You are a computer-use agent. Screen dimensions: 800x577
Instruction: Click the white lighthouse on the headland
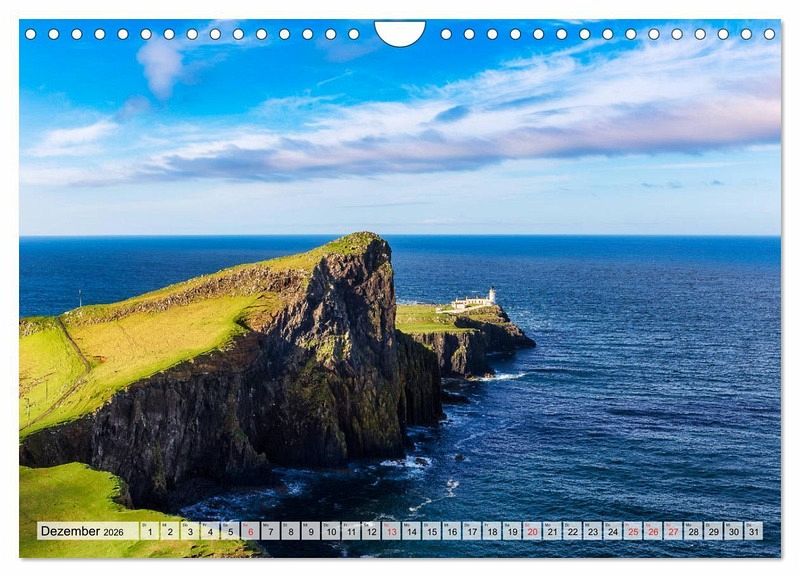coord(490,297)
